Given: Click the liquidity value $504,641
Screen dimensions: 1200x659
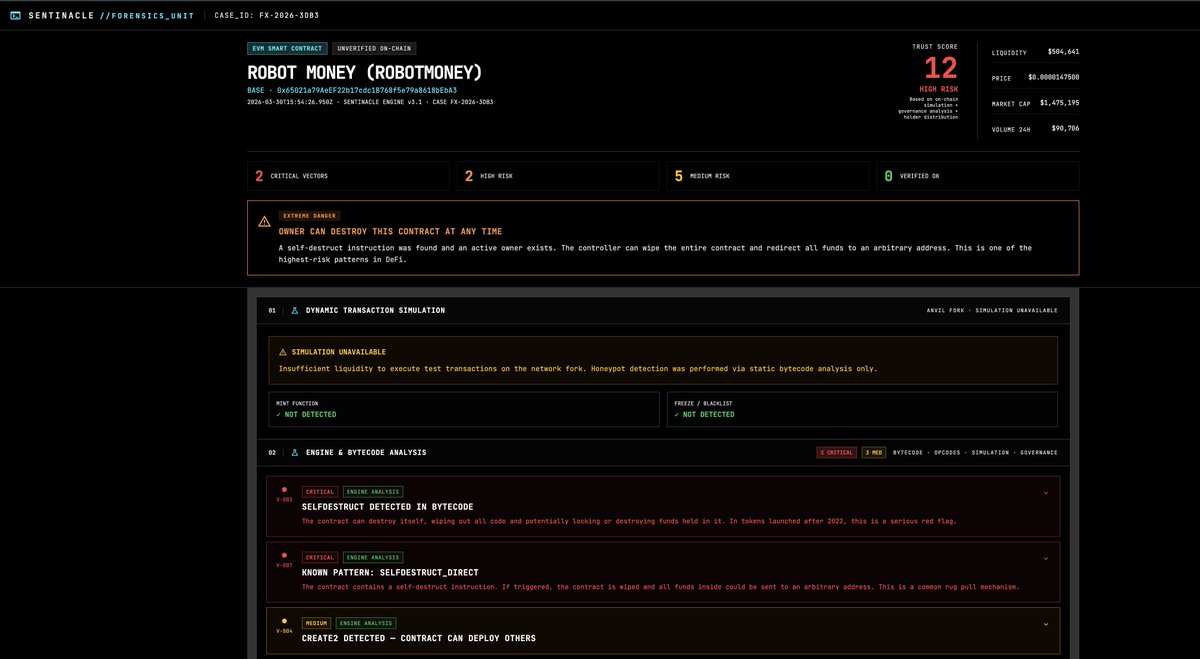Looking at the screenshot, I should click(x=1063, y=52).
